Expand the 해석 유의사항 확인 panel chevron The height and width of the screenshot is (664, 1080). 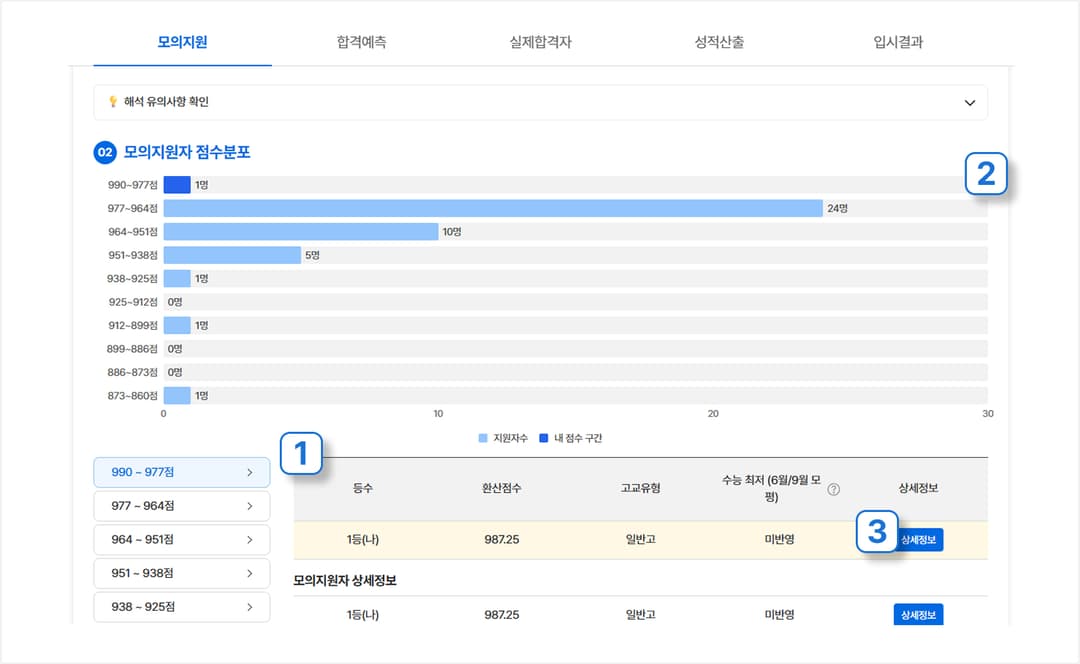coord(970,103)
